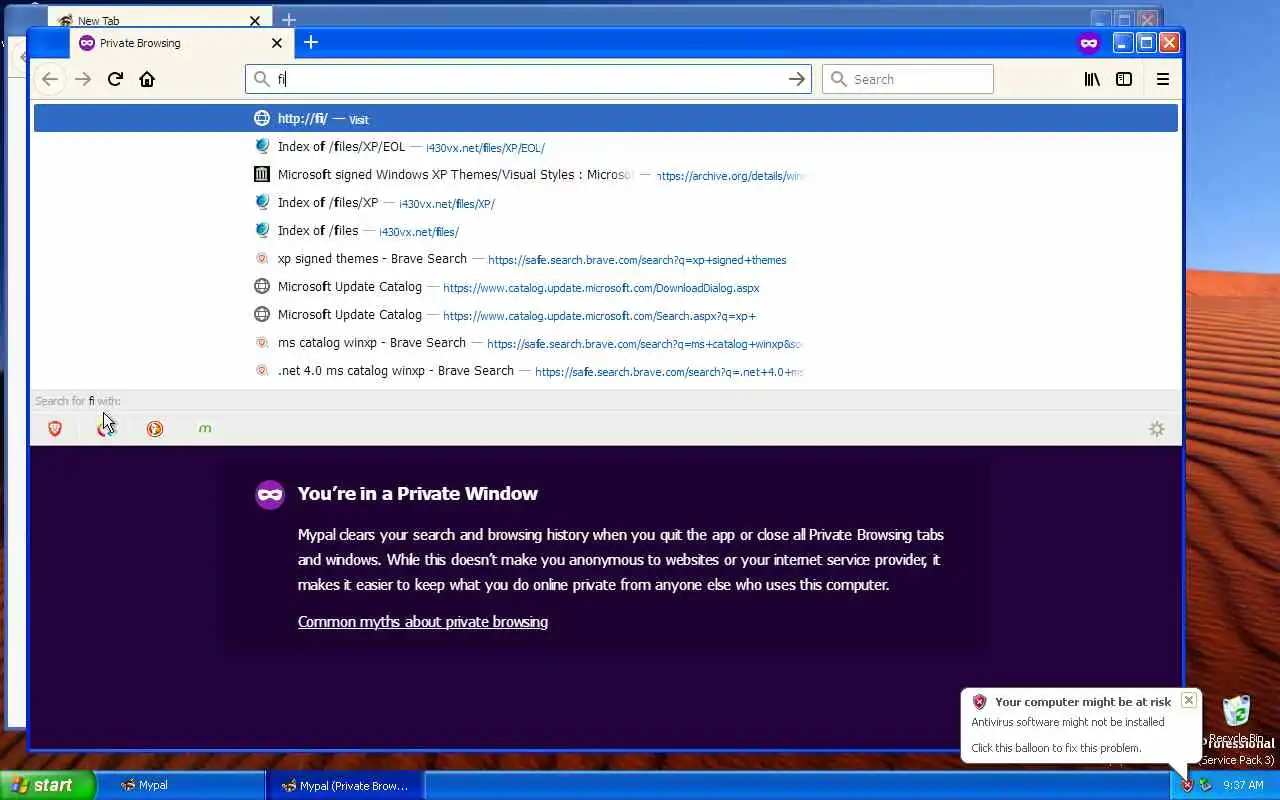The image size is (1280, 800).
Task: Open the Windows Start menu
Action: pyautogui.click(x=48, y=785)
